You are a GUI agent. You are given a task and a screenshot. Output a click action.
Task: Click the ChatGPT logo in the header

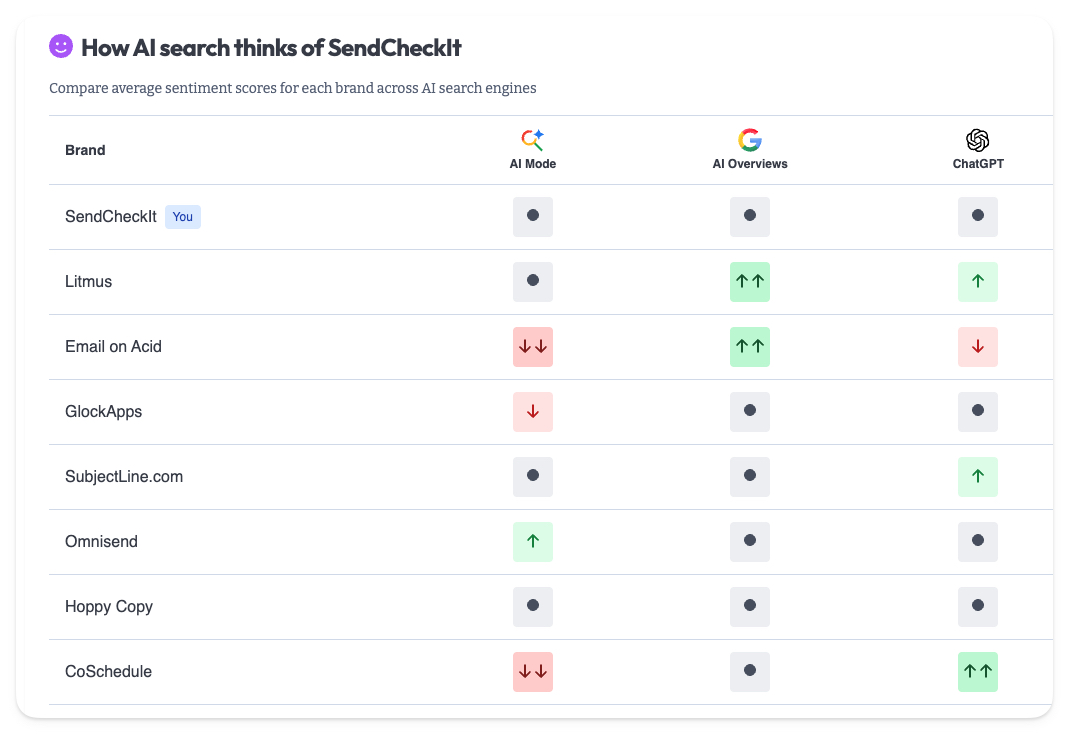coord(977,140)
